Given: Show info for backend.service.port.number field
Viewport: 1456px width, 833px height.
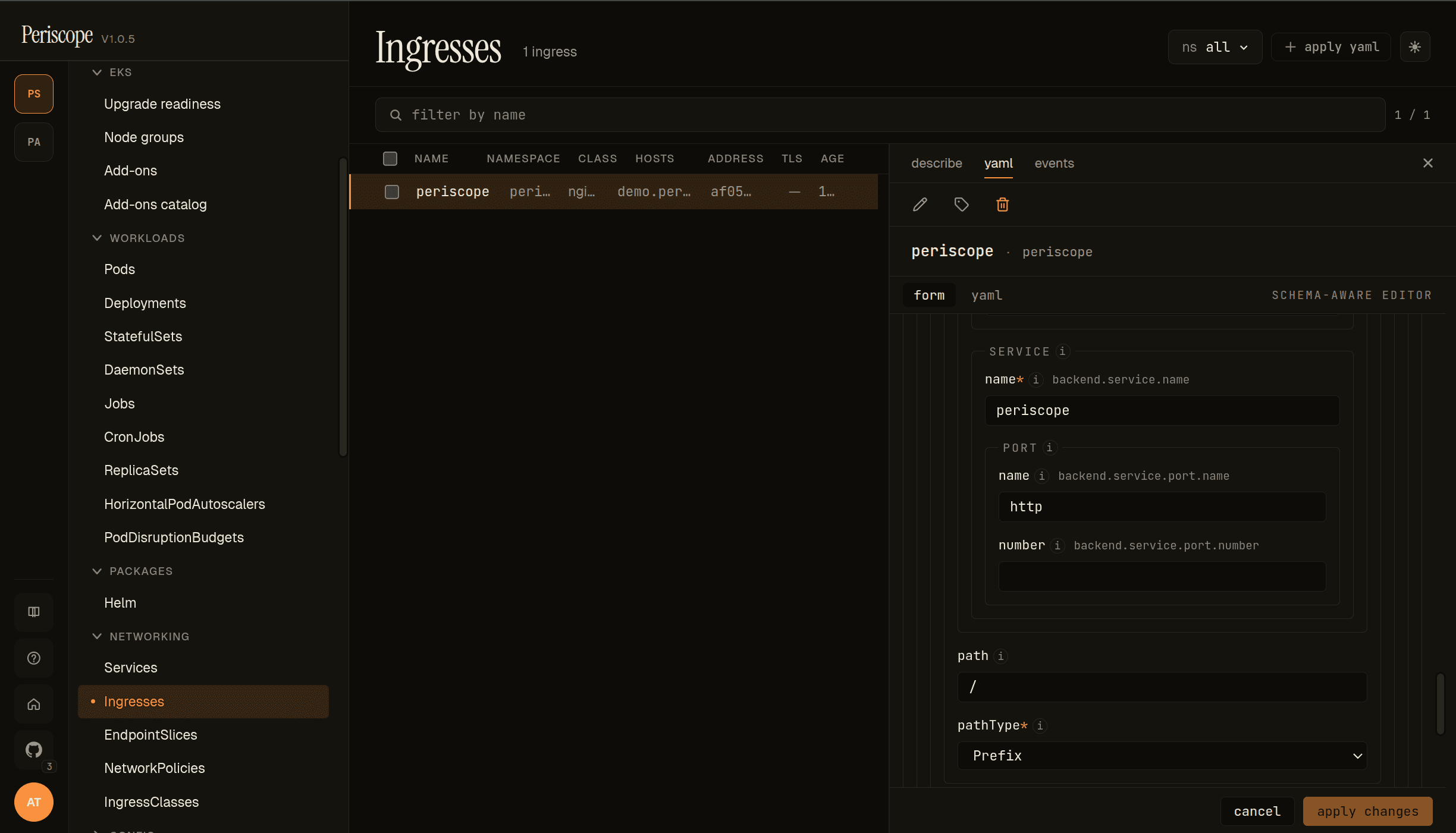Looking at the screenshot, I should click(1057, 545).
